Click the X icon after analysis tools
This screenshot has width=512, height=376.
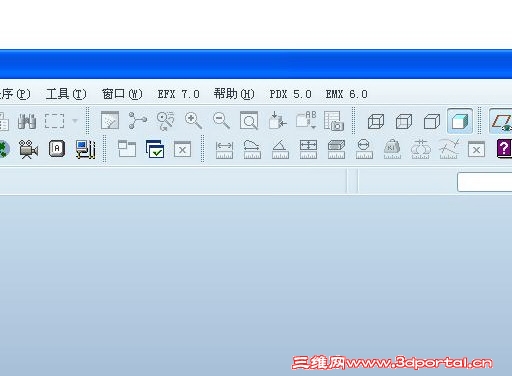point(476,149)
